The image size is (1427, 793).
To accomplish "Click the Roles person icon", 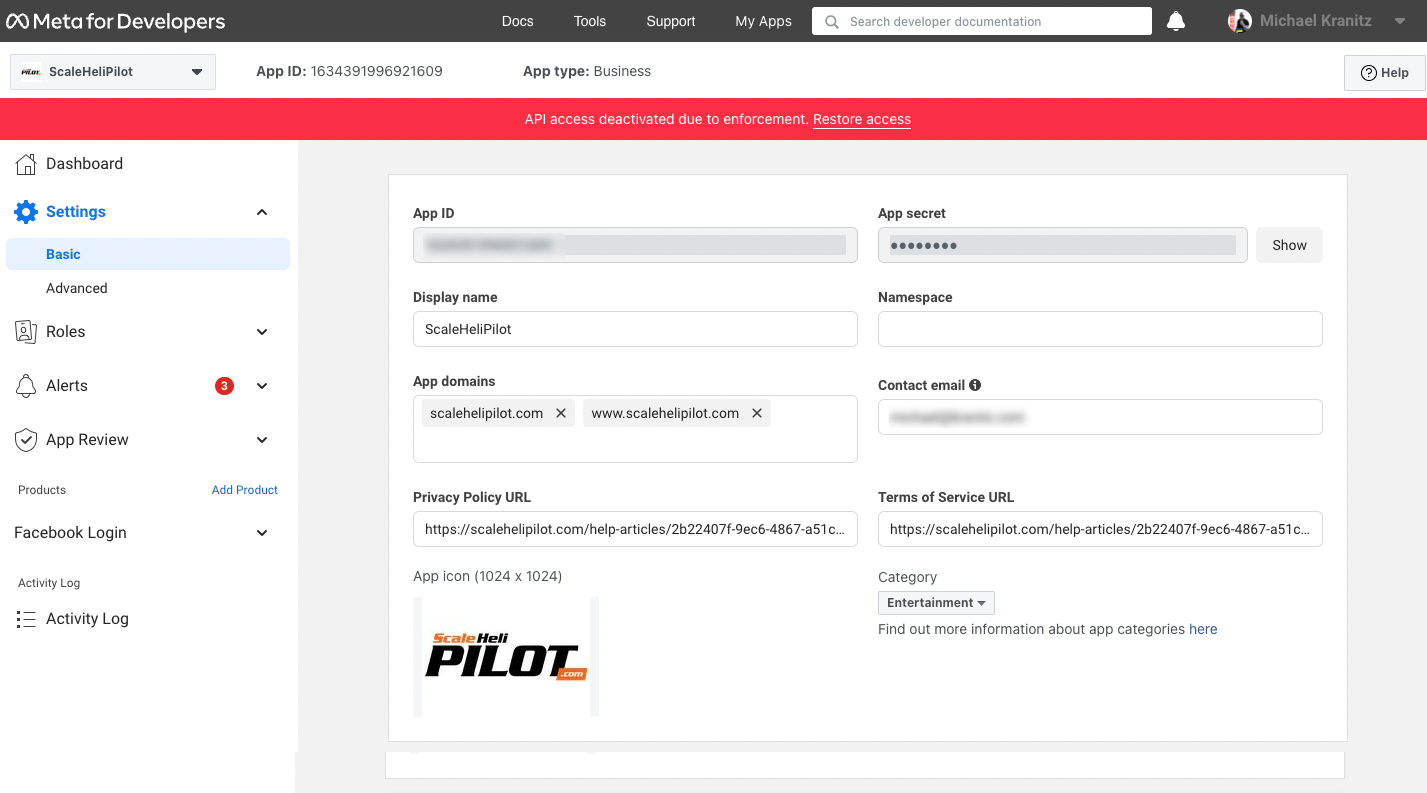I will 26,332.
